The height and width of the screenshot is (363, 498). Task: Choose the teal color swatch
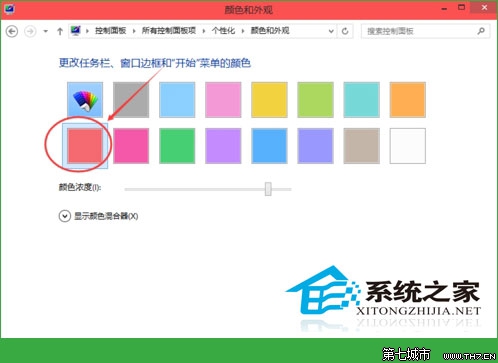pyautogui.click(x=361, y=100)
